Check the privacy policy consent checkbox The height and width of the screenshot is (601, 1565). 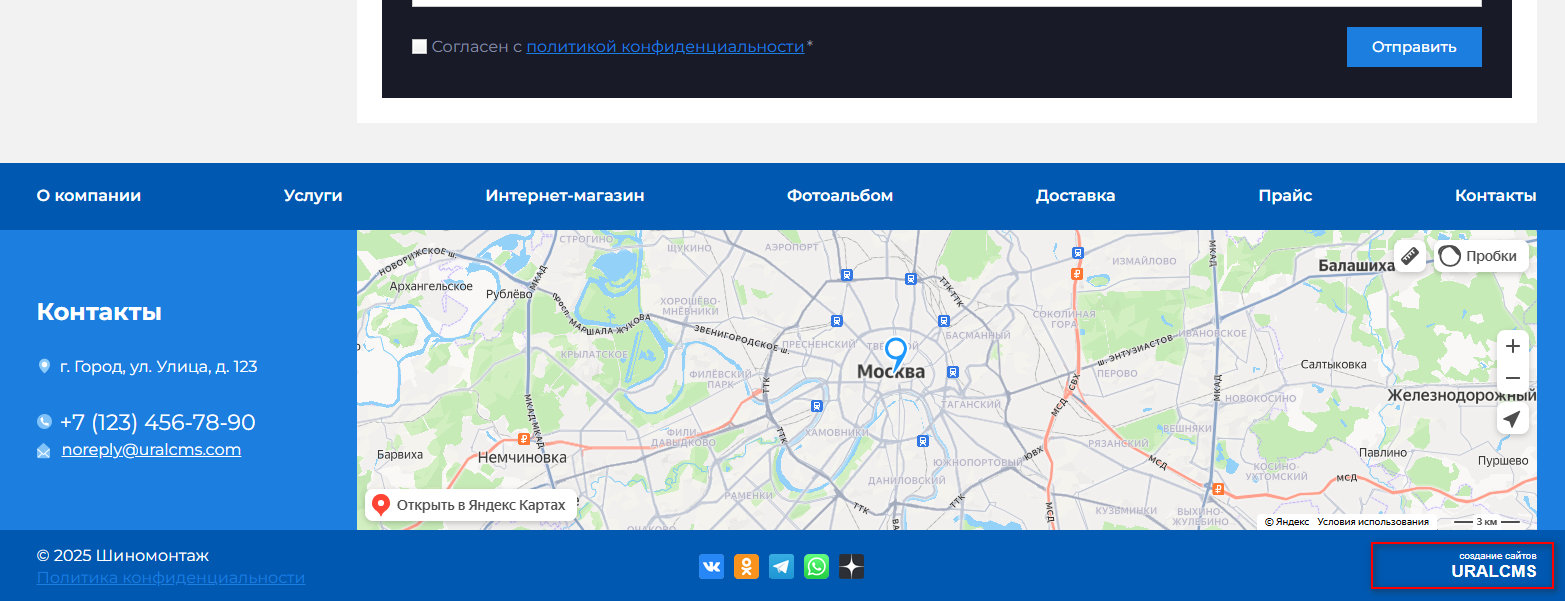[x=419, y=47]
